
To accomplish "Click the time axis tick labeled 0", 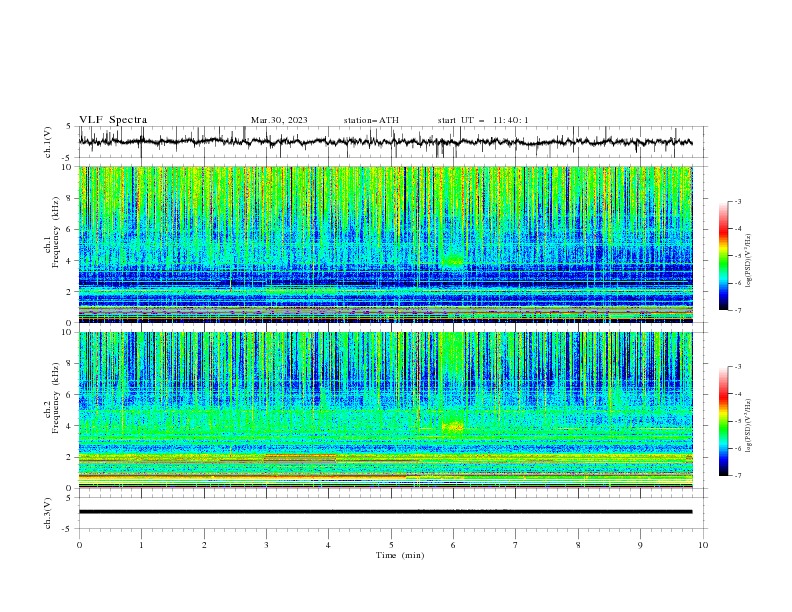I will 79,545.
